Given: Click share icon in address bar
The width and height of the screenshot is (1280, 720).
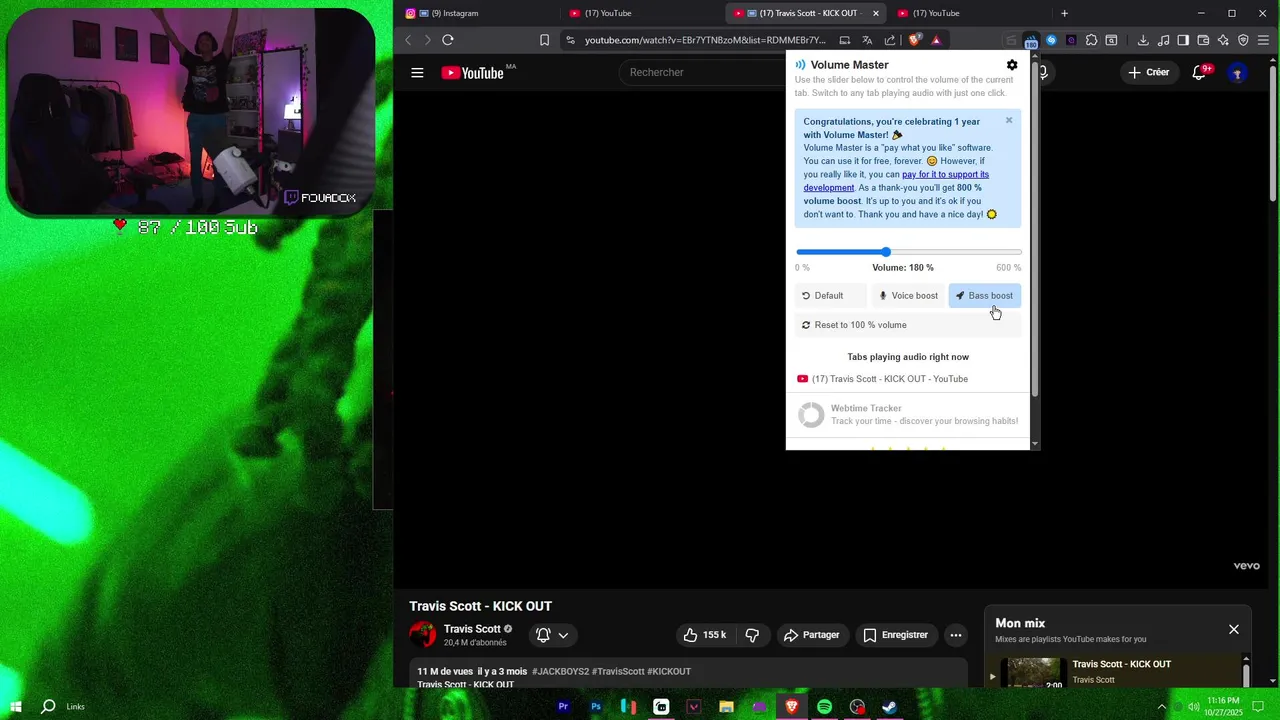Looking at the screenshot, I should tap(889, 40).
